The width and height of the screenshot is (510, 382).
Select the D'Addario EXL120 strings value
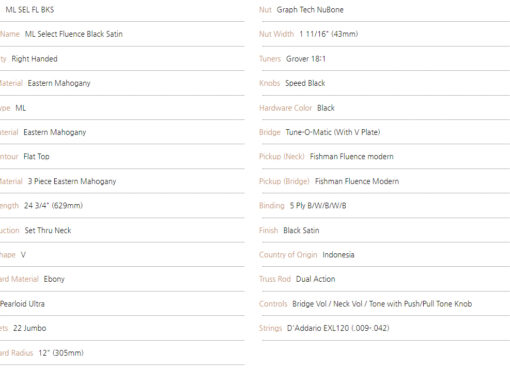(338, 328)
